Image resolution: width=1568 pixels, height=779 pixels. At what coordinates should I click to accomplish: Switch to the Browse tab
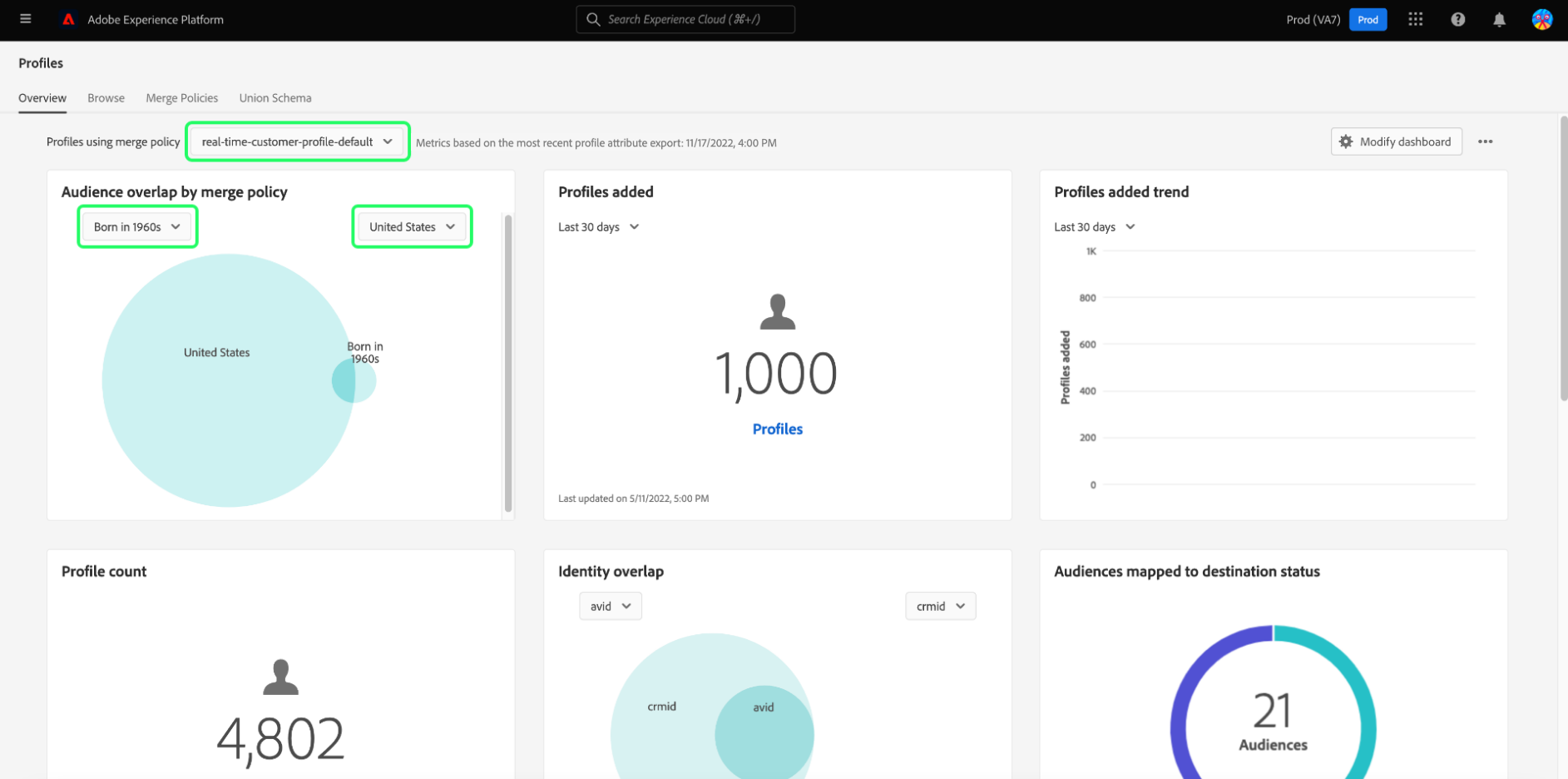[x=106, y=97]
